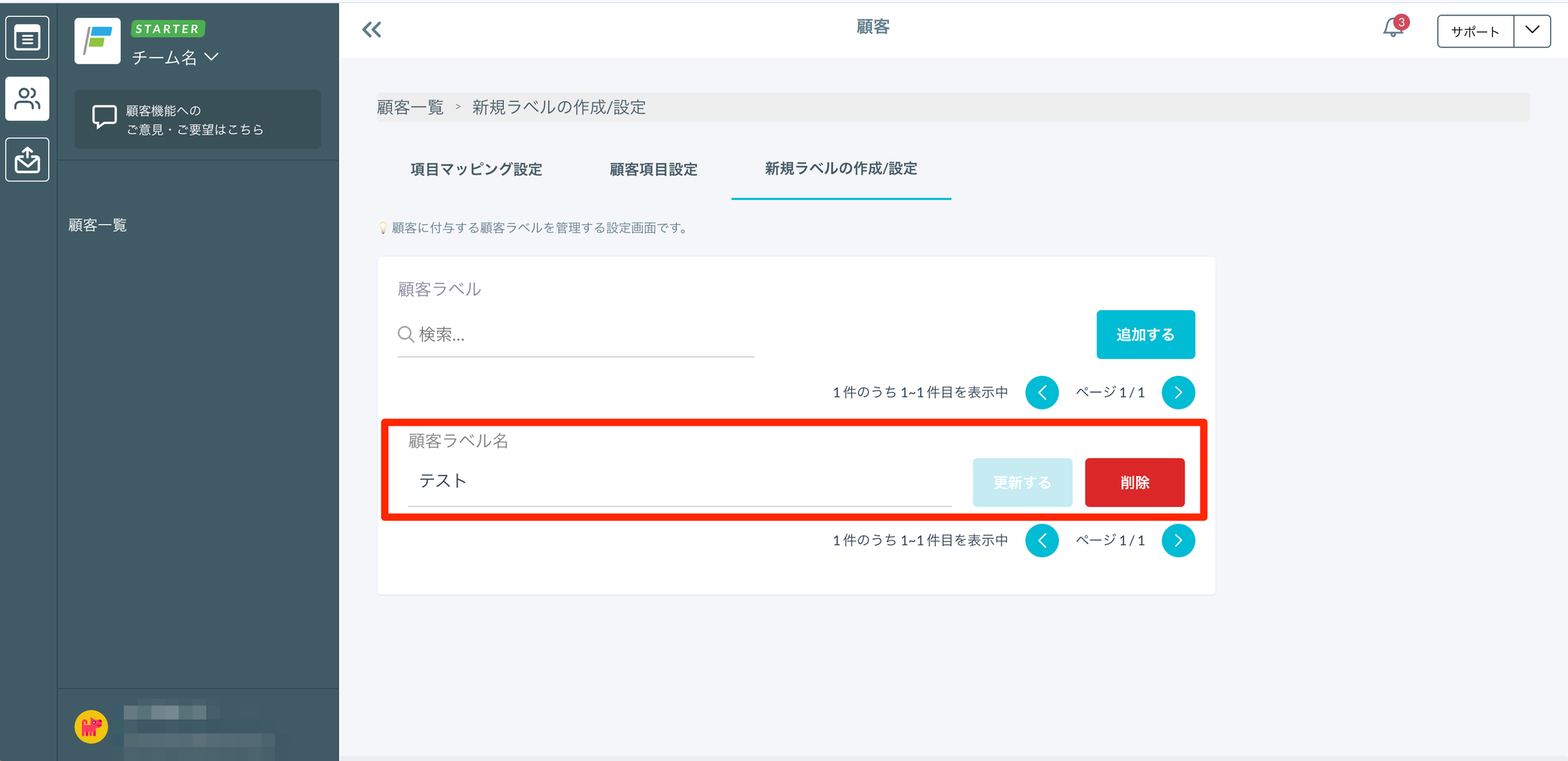Image resolution: width=1568 pixels, height=761 pixels.
Task: Collapse sidebar with double chevron icon
Action: pyautogui.click(x=371, y=30)
